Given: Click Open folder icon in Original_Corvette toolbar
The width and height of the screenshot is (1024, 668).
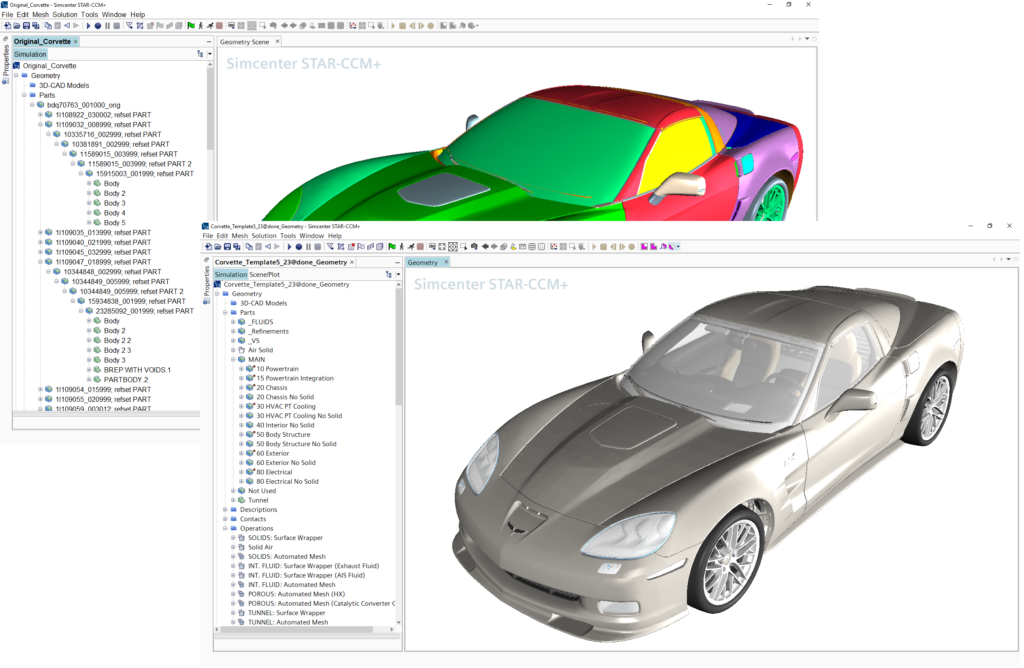Looking at the screenshot, I should 15,25.
